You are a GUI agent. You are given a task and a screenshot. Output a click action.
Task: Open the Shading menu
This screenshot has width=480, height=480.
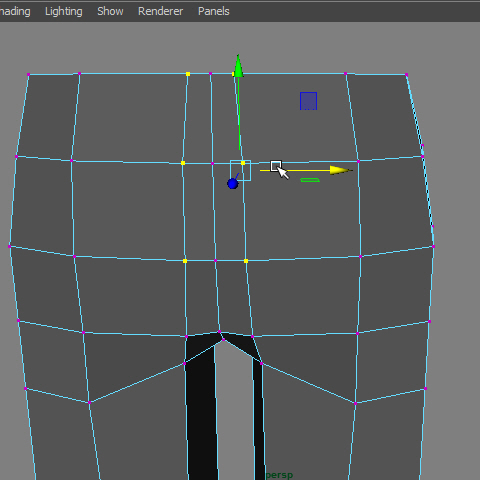point(15,11)
